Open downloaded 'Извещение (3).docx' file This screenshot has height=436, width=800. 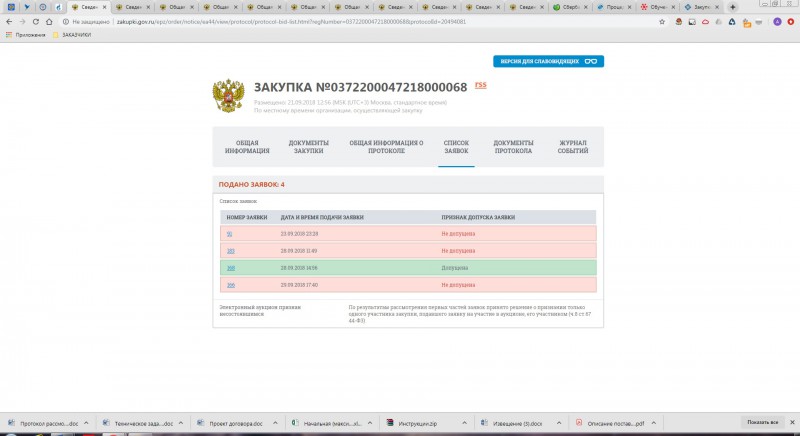[512, 423]
